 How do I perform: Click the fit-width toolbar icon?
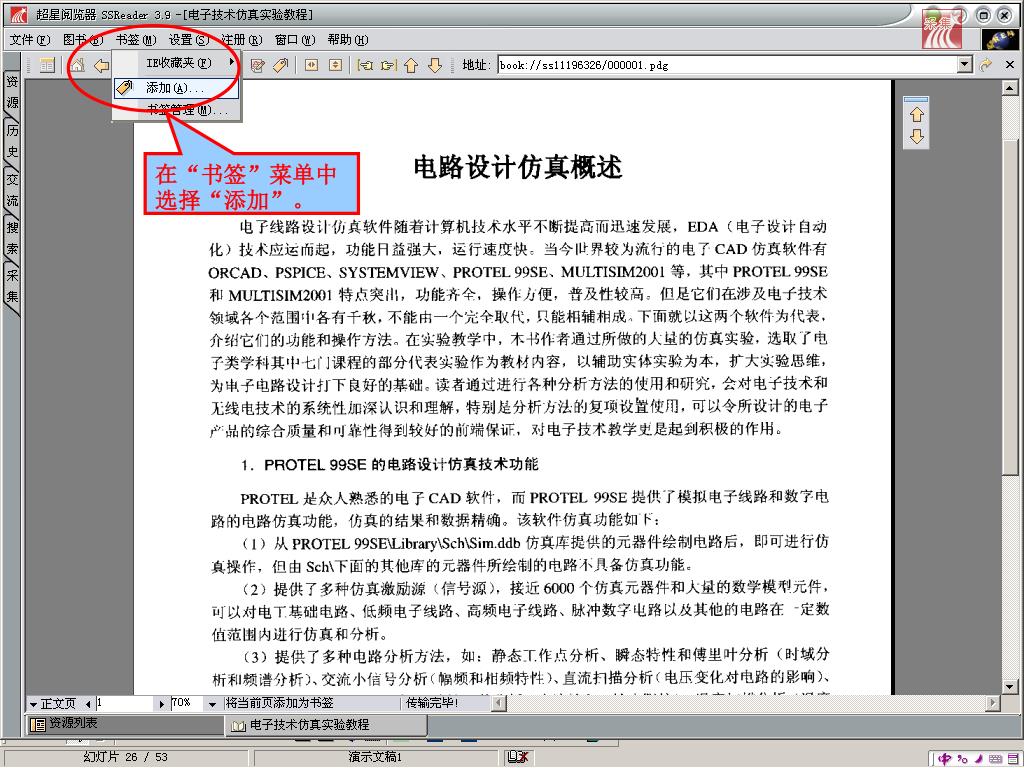pos(312,65)
